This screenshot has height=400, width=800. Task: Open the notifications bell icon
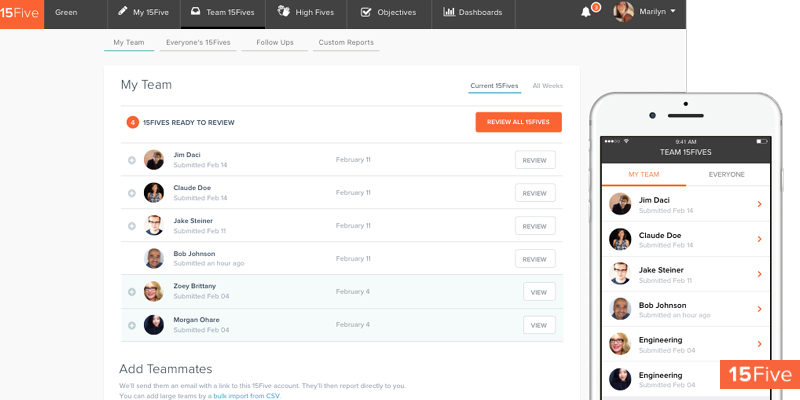(586, 12)
